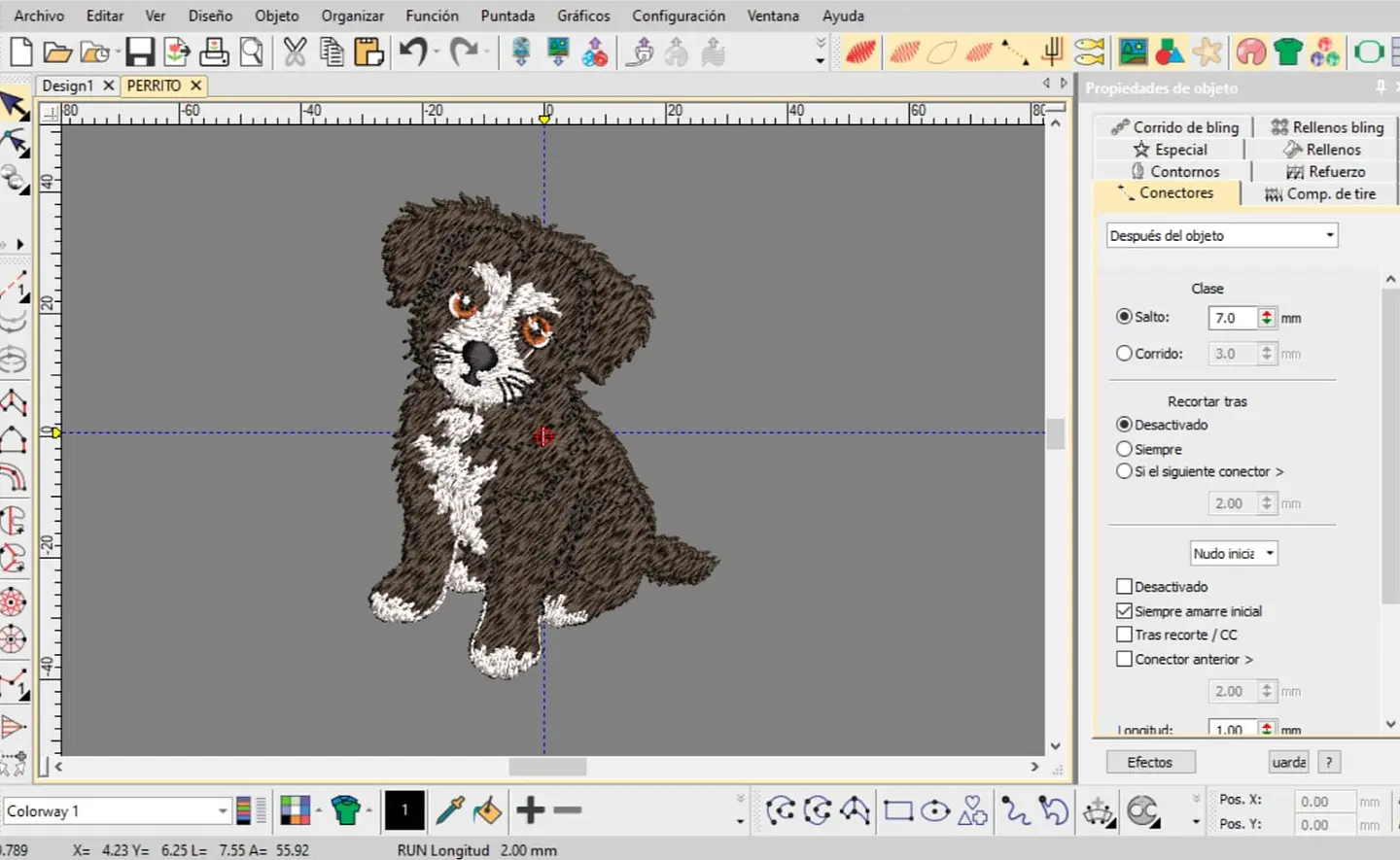Uncheck Siempre amarre inicial

[x=1124, y=611]
